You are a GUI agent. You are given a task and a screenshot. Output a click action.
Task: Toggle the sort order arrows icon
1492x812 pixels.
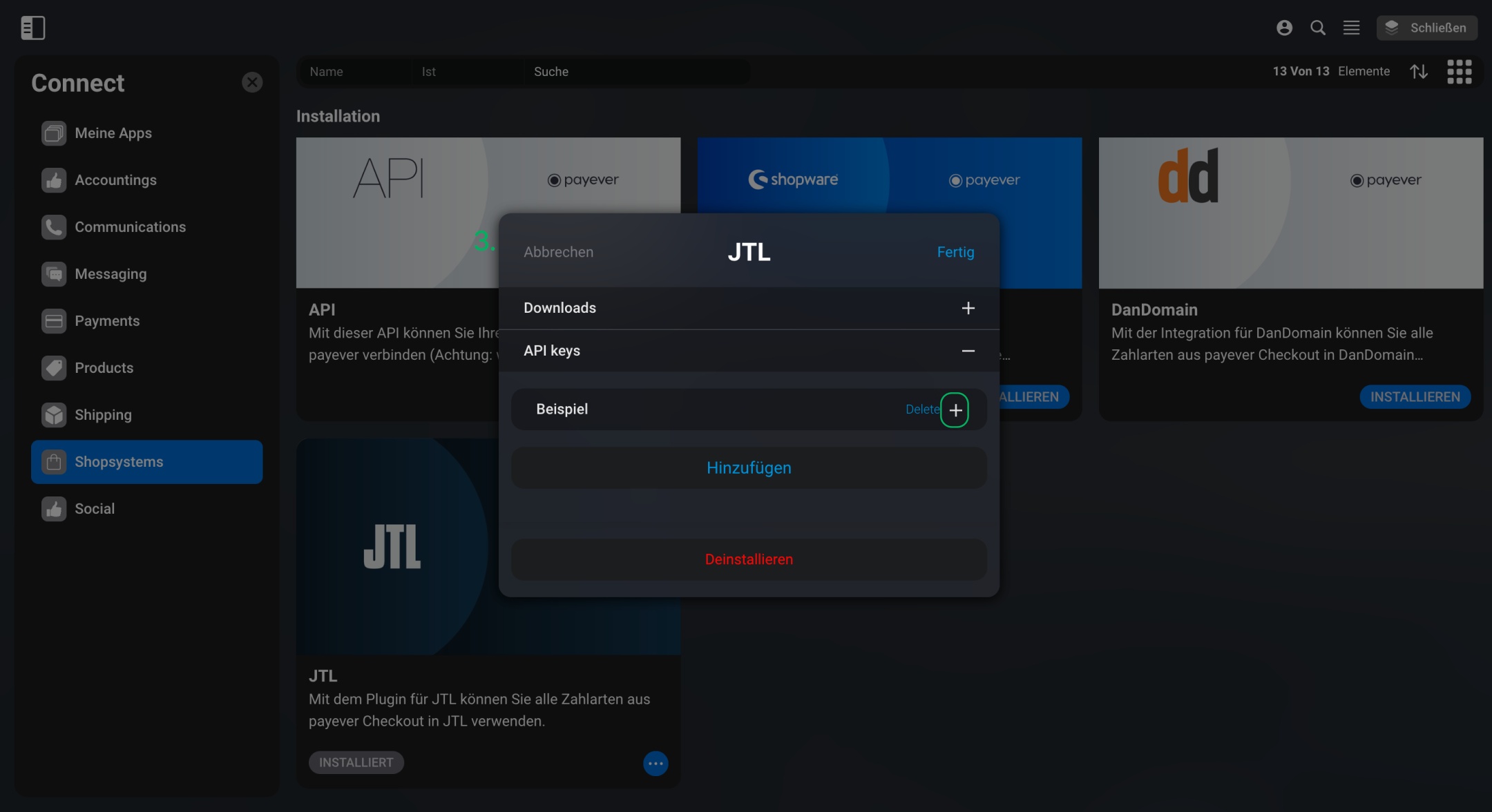[1419, 71]
